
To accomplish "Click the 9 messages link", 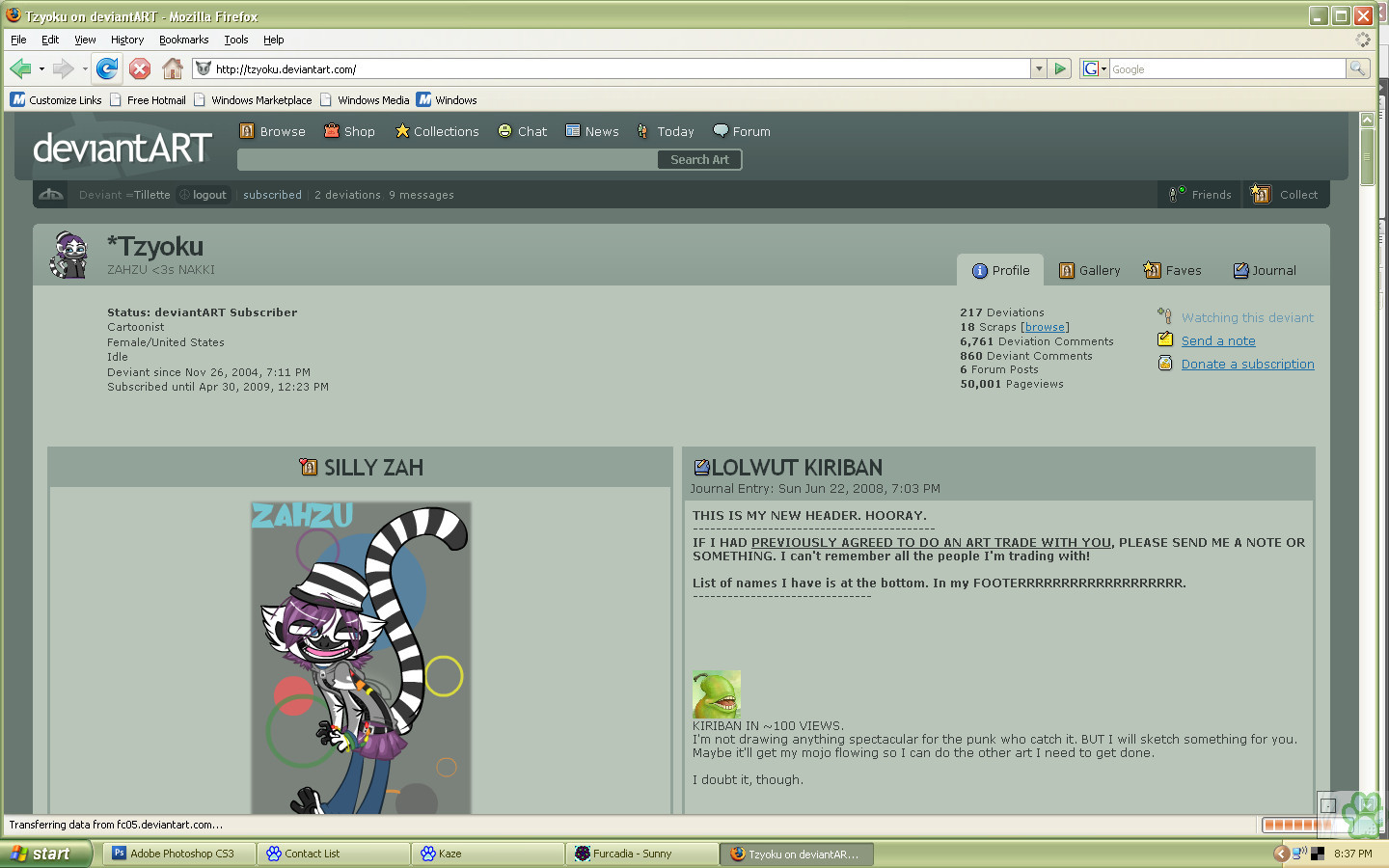I will pyautogui.click(x=422, y=195).
